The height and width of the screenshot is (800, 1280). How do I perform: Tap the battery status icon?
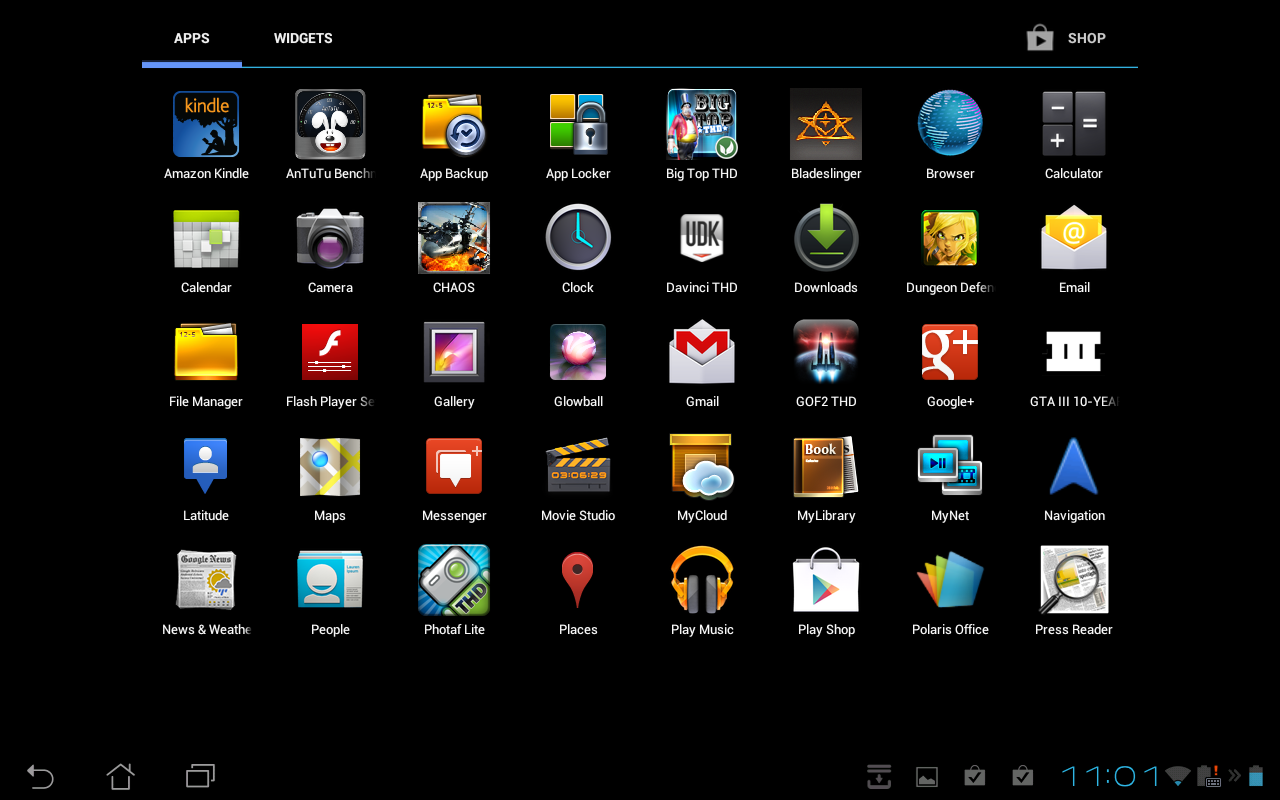(1256, 775)
